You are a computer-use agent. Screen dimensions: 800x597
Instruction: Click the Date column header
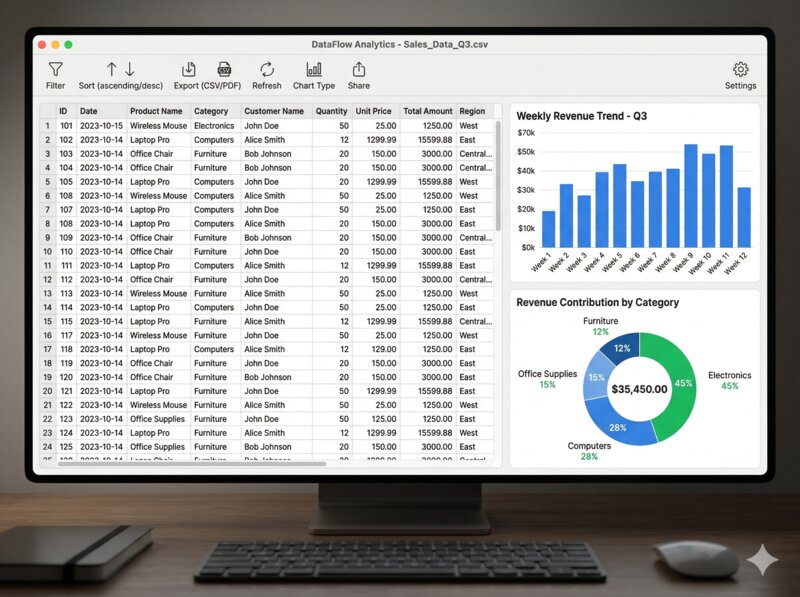(89, 111)
